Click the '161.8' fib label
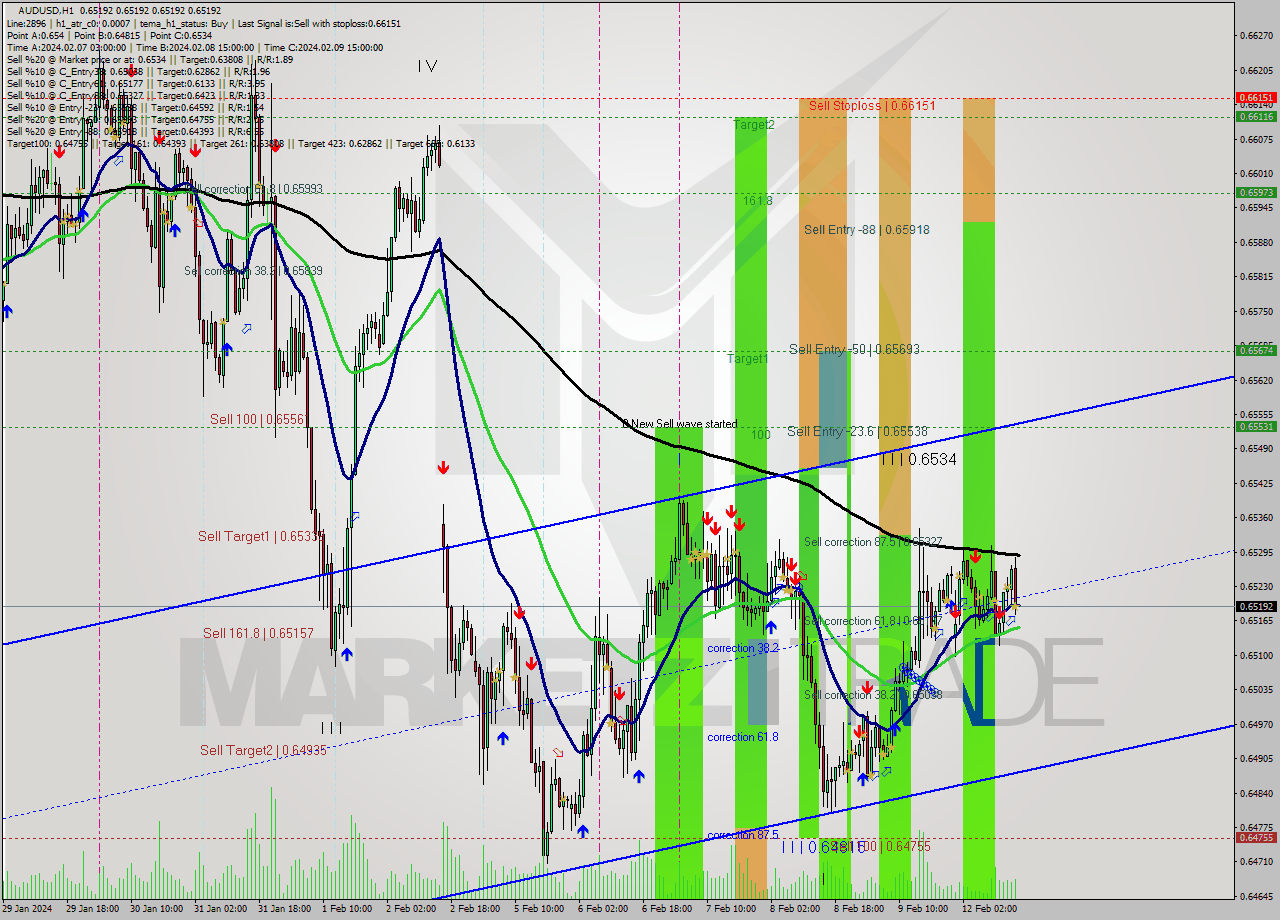This screenshot has height=920, width=1280. (x=757, y=200)
